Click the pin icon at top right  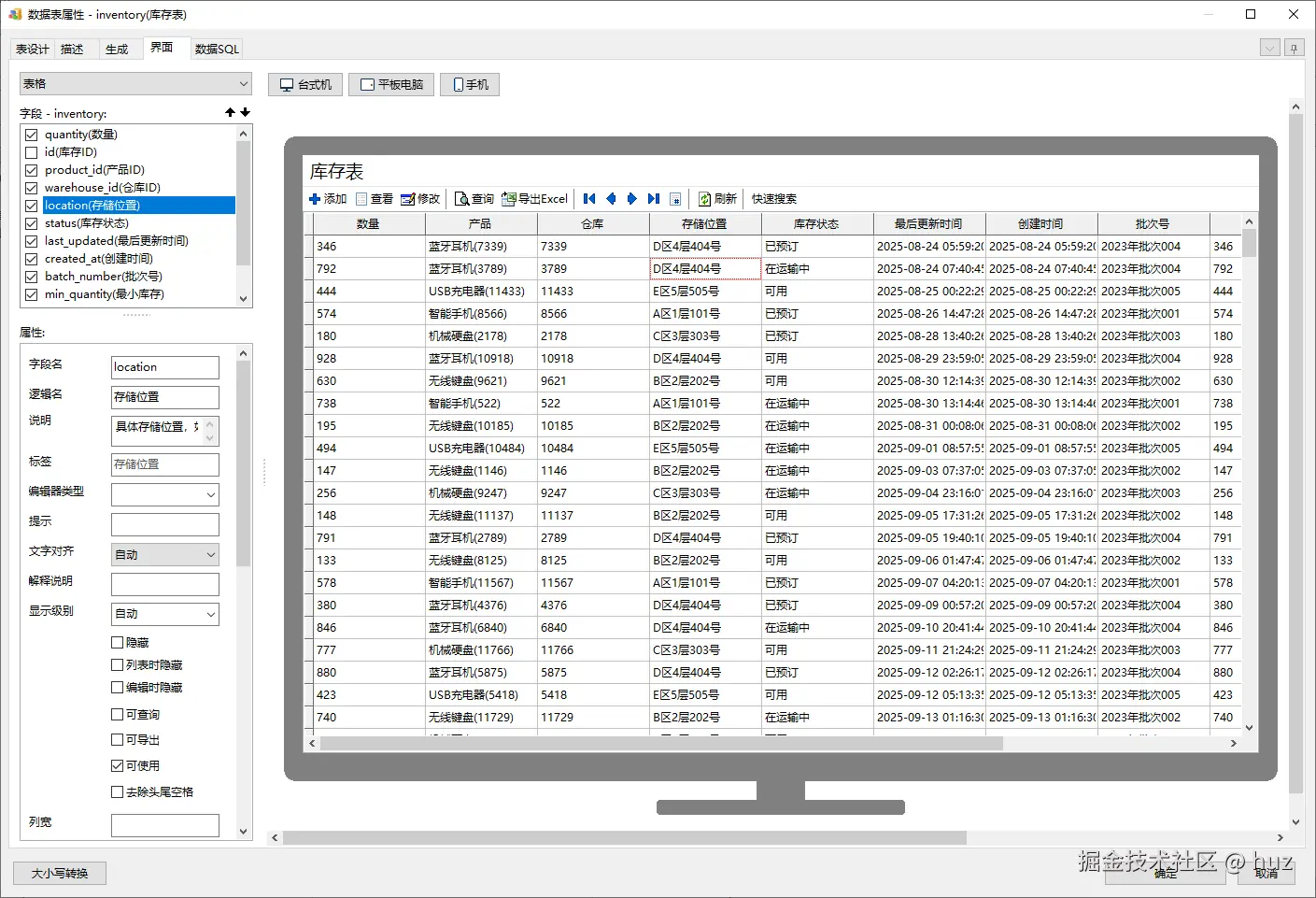tap(1294, 48)
